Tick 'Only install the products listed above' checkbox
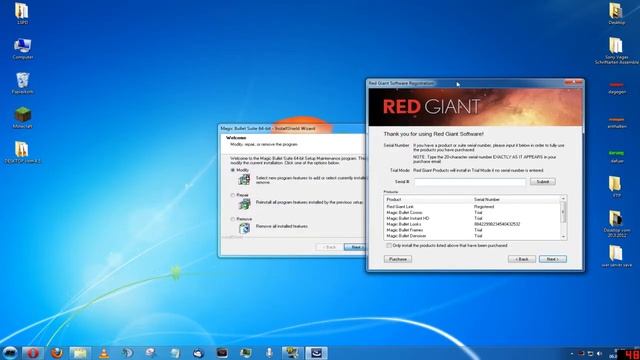The width and height of the screenshot is (640, 360). coord(389,246)
